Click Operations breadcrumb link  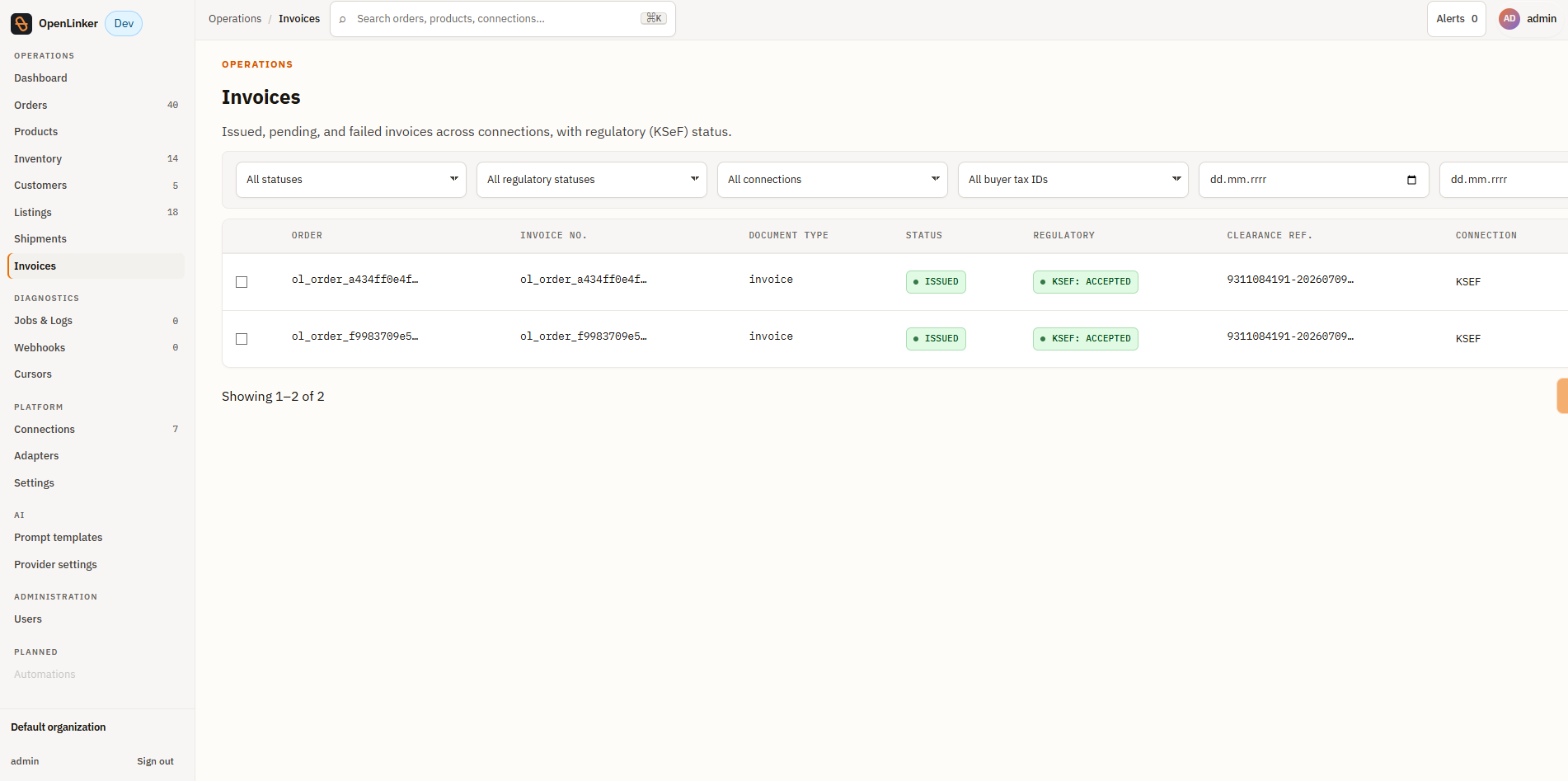[235, 19]
